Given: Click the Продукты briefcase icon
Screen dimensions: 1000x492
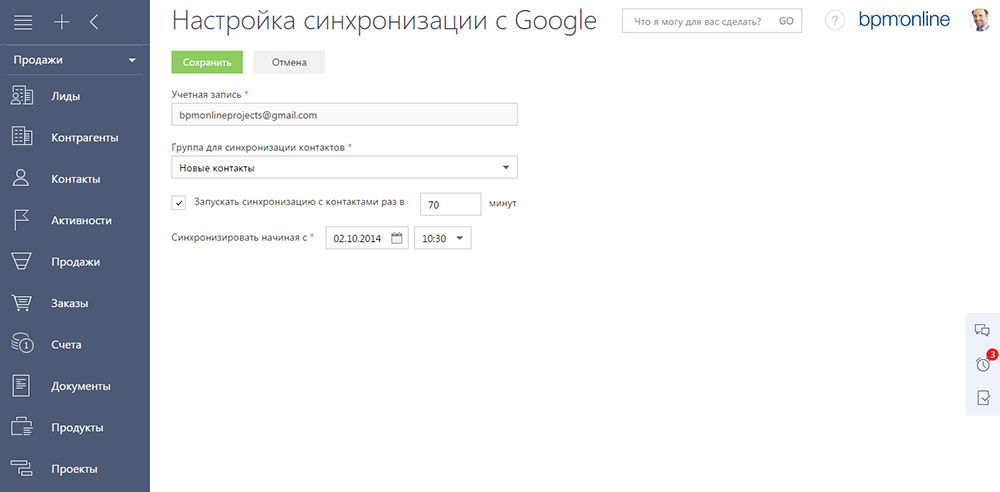Looking at the screenshot, I should coord(22,428).
